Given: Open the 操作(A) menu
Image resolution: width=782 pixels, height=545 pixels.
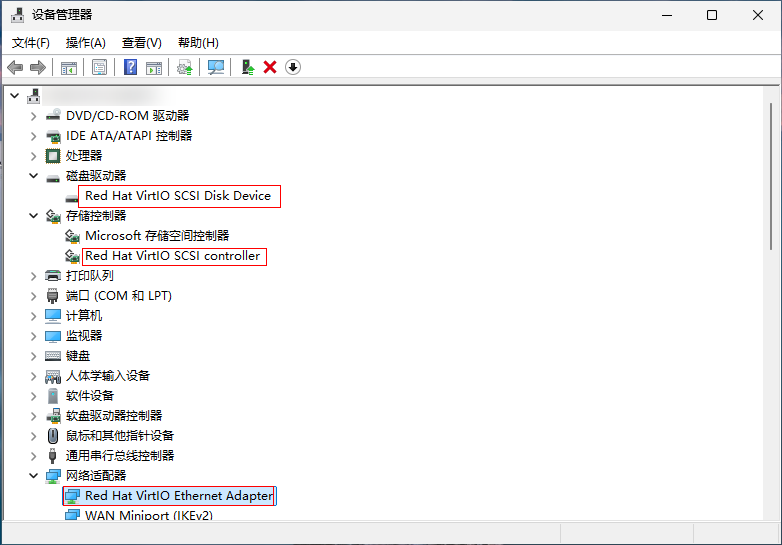Looking at the screenshot, I should coord(86,43).
